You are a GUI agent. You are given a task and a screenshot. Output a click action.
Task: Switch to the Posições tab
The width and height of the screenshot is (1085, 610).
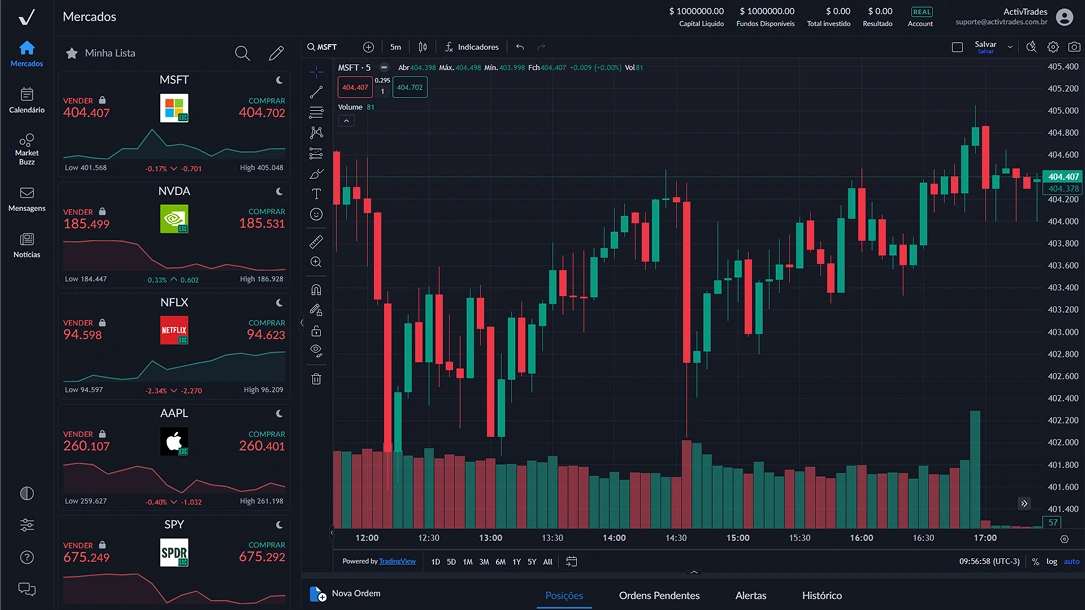[564, 595]
